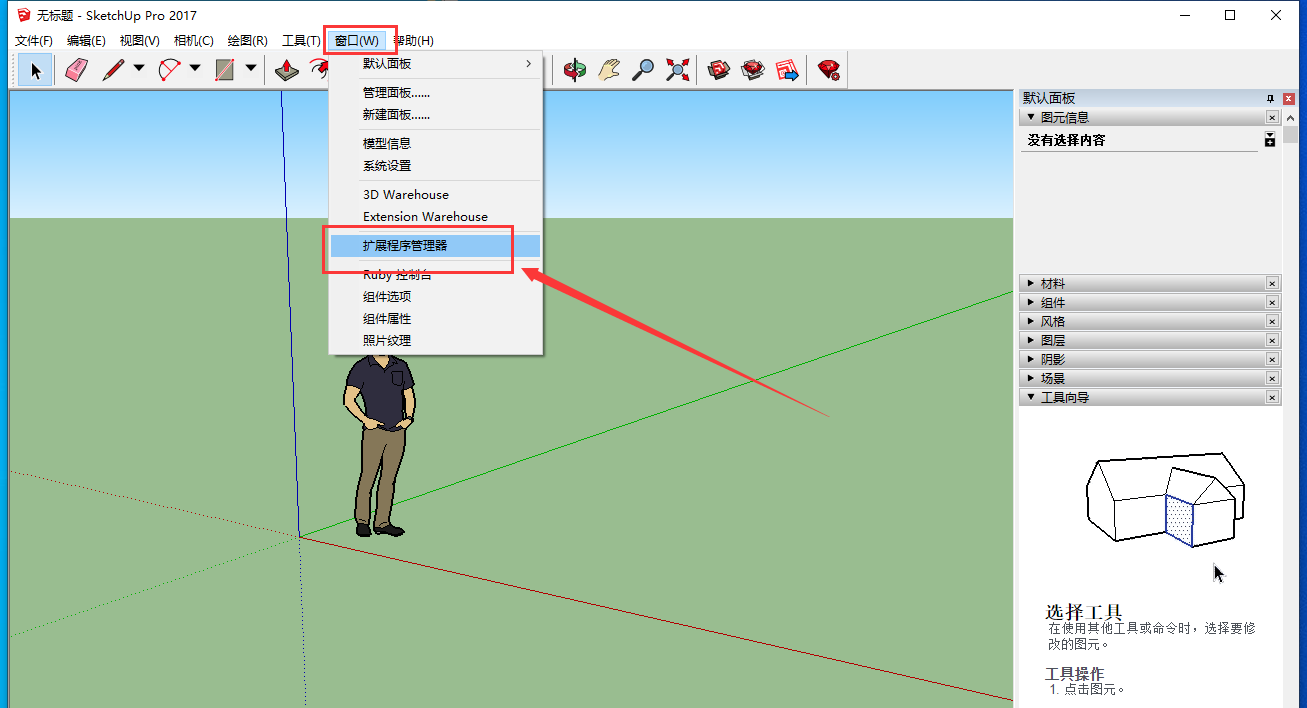Open the 工具(T) menu
This screenshot has height=708, width=1307.
point(301,41)
